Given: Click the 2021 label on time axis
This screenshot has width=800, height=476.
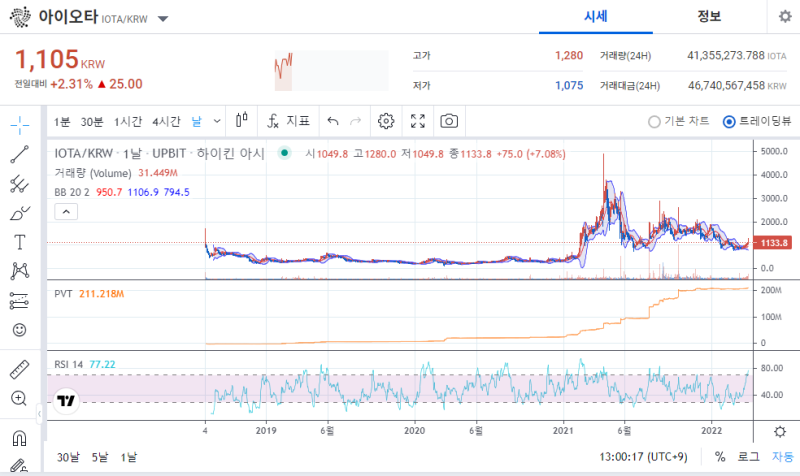Looking at the screenshot, I should [x=563, y=431].
